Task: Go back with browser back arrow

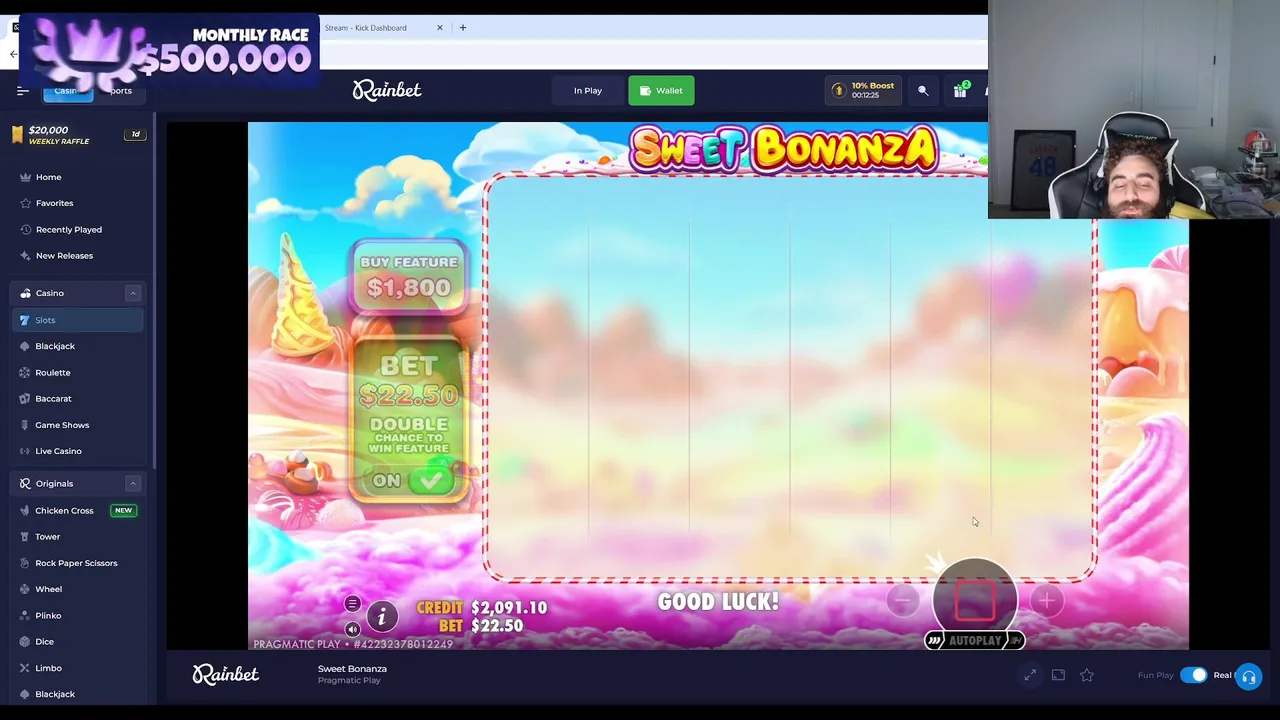Action: (x=12, y=54)
